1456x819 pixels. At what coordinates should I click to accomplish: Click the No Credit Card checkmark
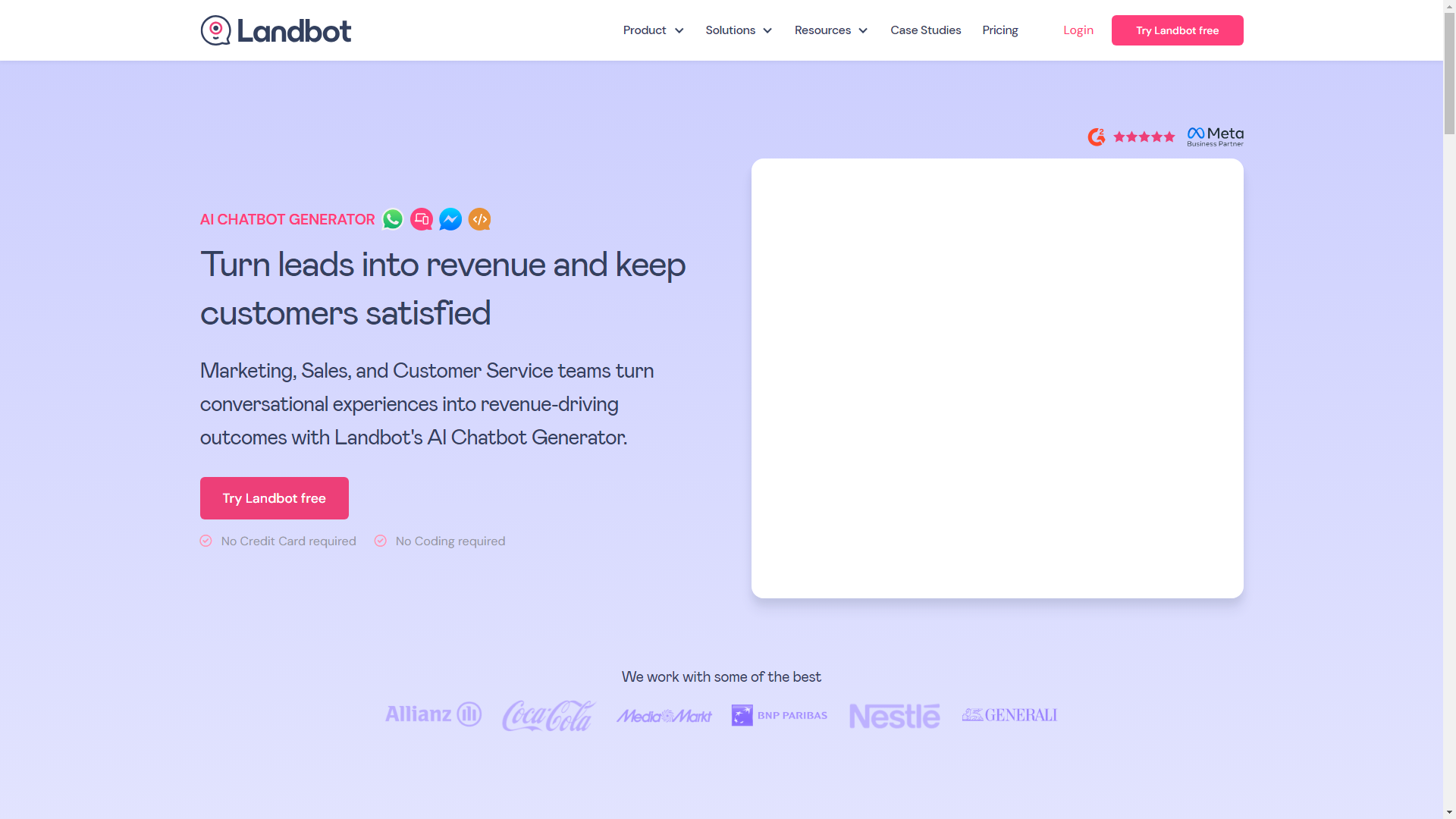click(x=206, y=541)
